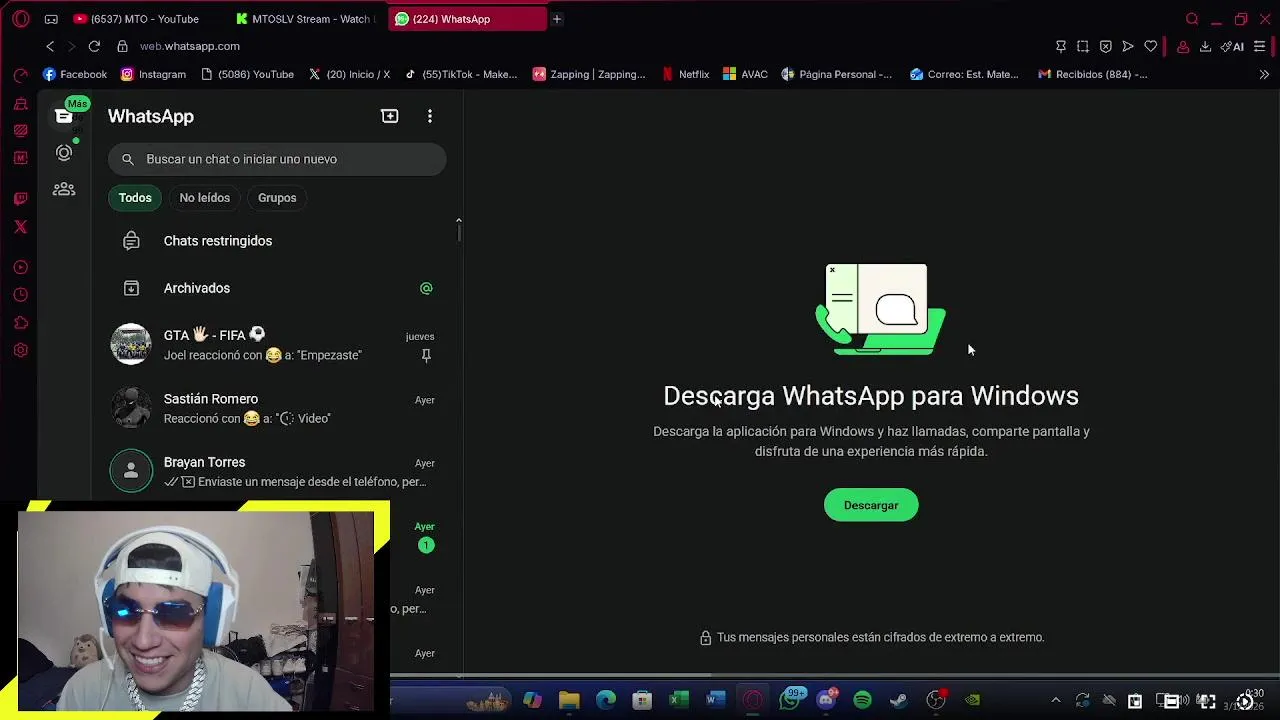This screenshot has width=1280, height=720.
Task: Click the Buscar un chat search field
Action: [277, 159]
